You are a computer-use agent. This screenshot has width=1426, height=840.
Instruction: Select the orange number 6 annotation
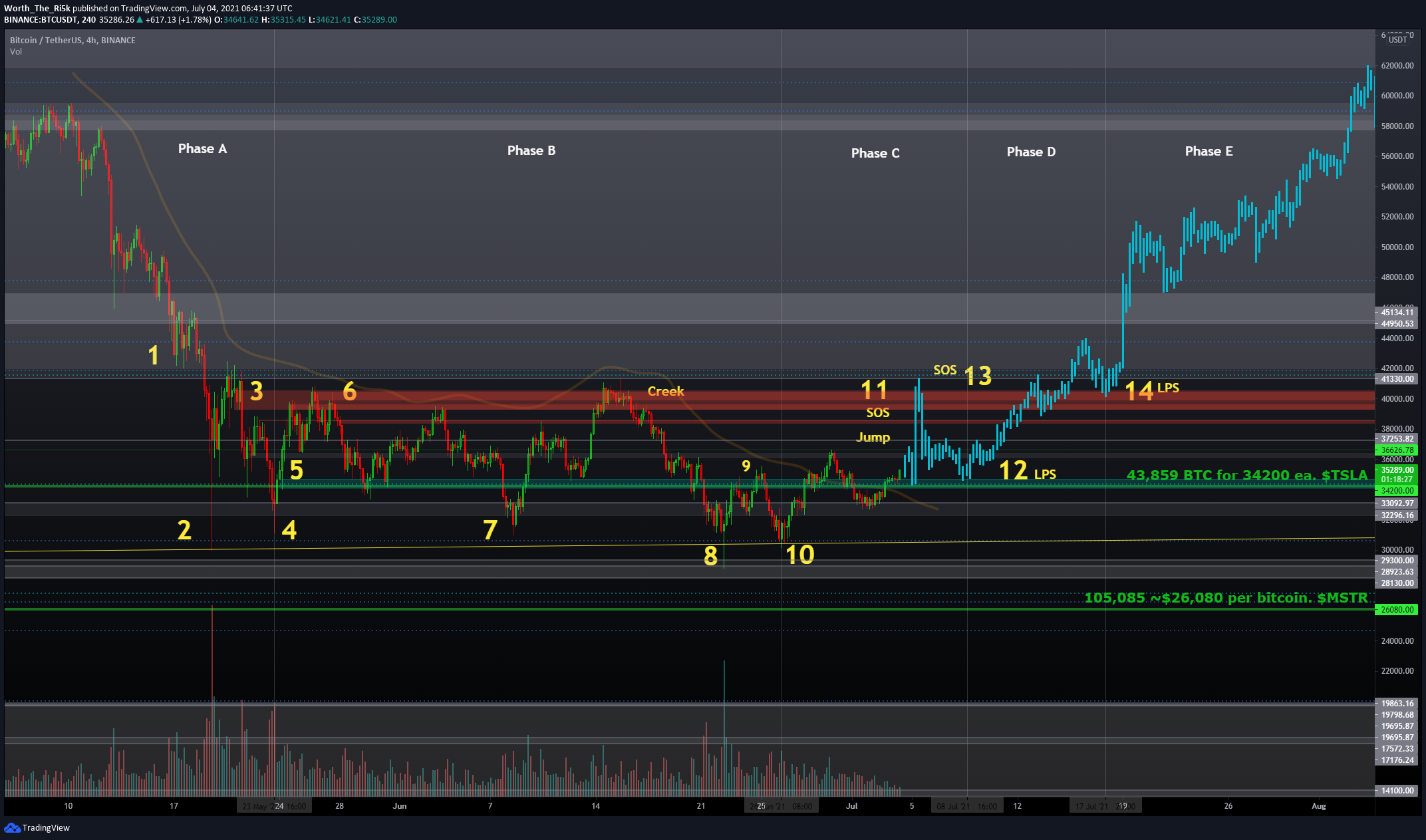point(349,391)
